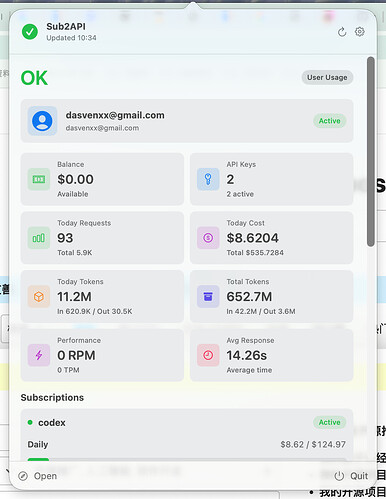Image resolution: width=386 pixels, height=499 pixels.
Task: Click the green Daily usage progress bar
Action: coord(38,459)
